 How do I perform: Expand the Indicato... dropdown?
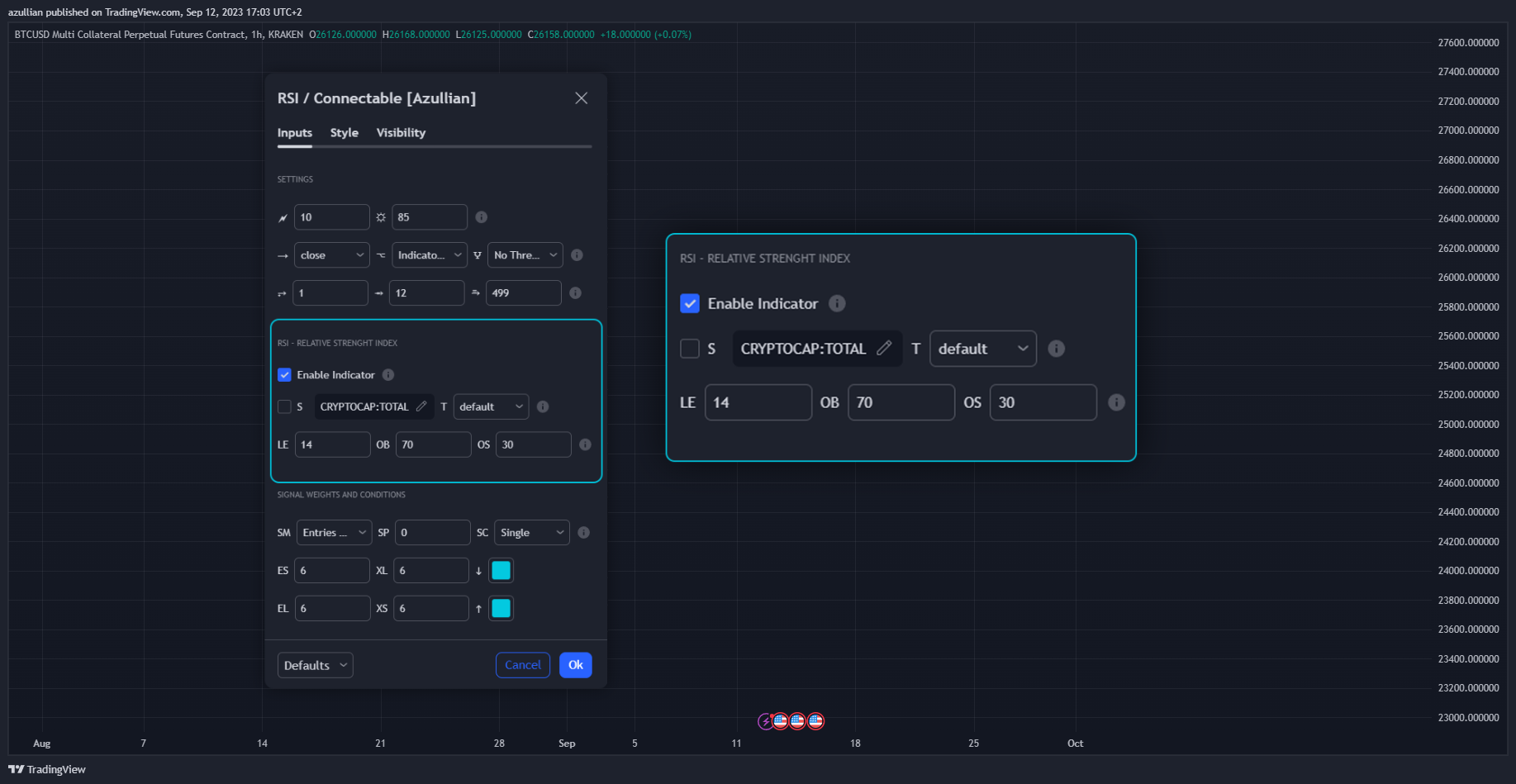[x=430, y=255]
